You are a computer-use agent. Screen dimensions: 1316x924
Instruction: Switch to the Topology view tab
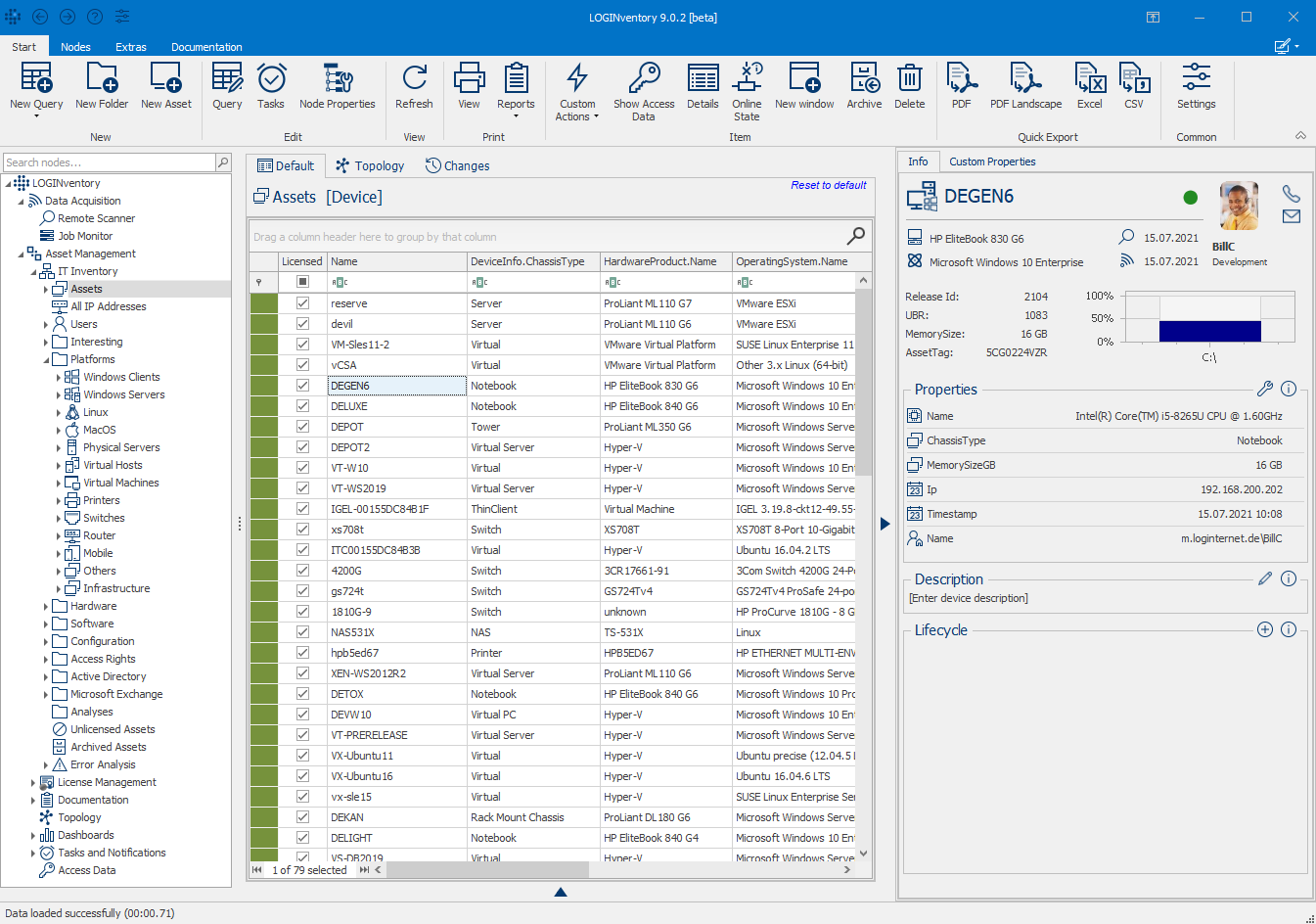[x=370, y=165]
